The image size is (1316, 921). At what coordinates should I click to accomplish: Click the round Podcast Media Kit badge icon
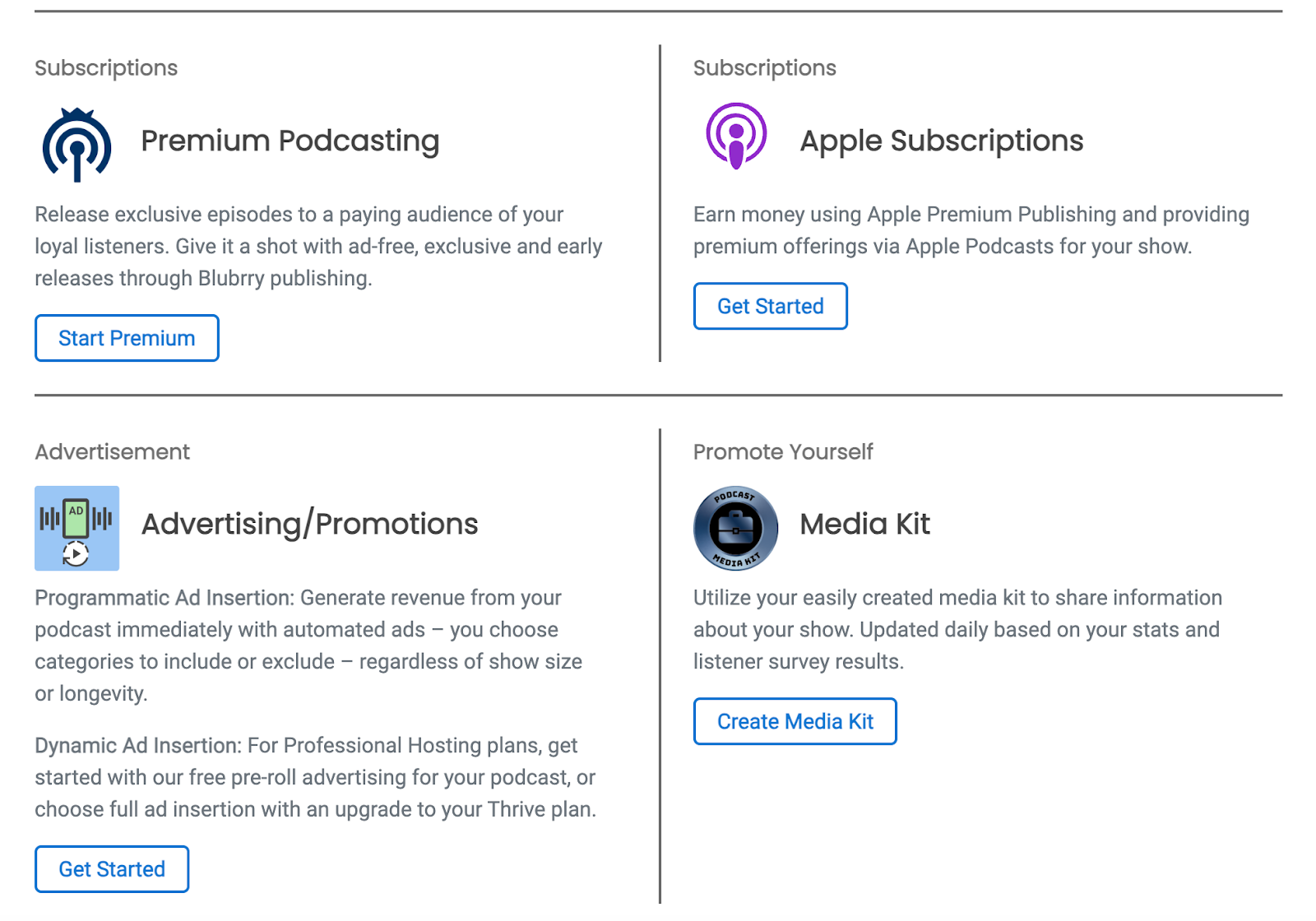pyautogui.click(x=735, y=528)
